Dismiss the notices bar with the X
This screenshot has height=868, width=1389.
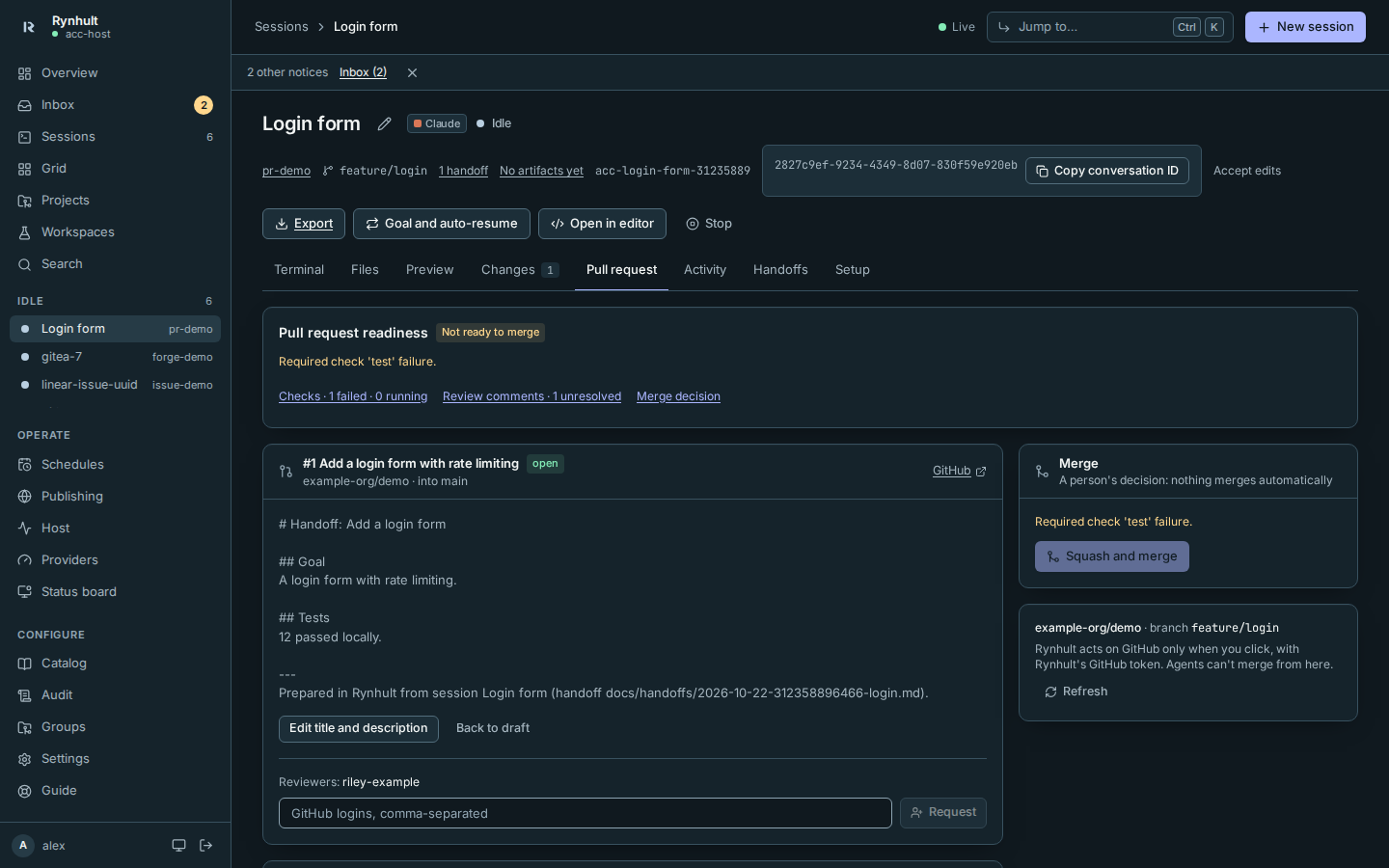tap(412, 73)
